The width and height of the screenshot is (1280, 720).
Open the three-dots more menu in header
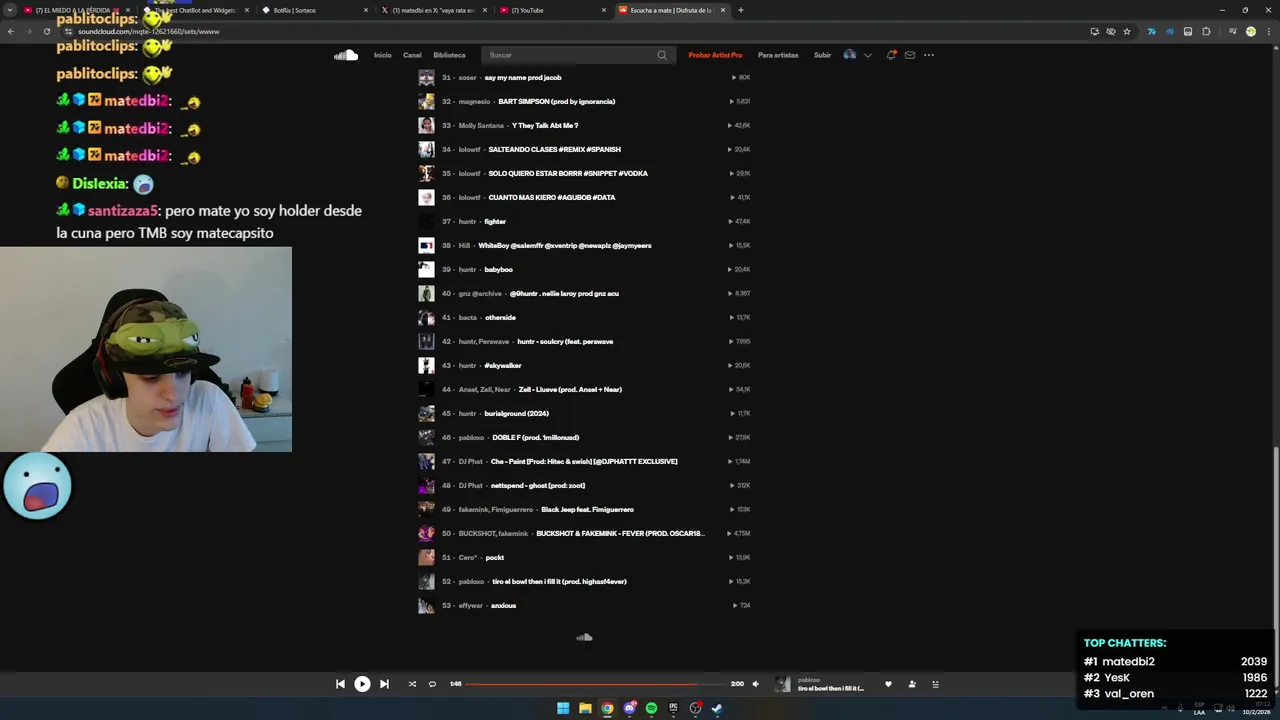929,55
